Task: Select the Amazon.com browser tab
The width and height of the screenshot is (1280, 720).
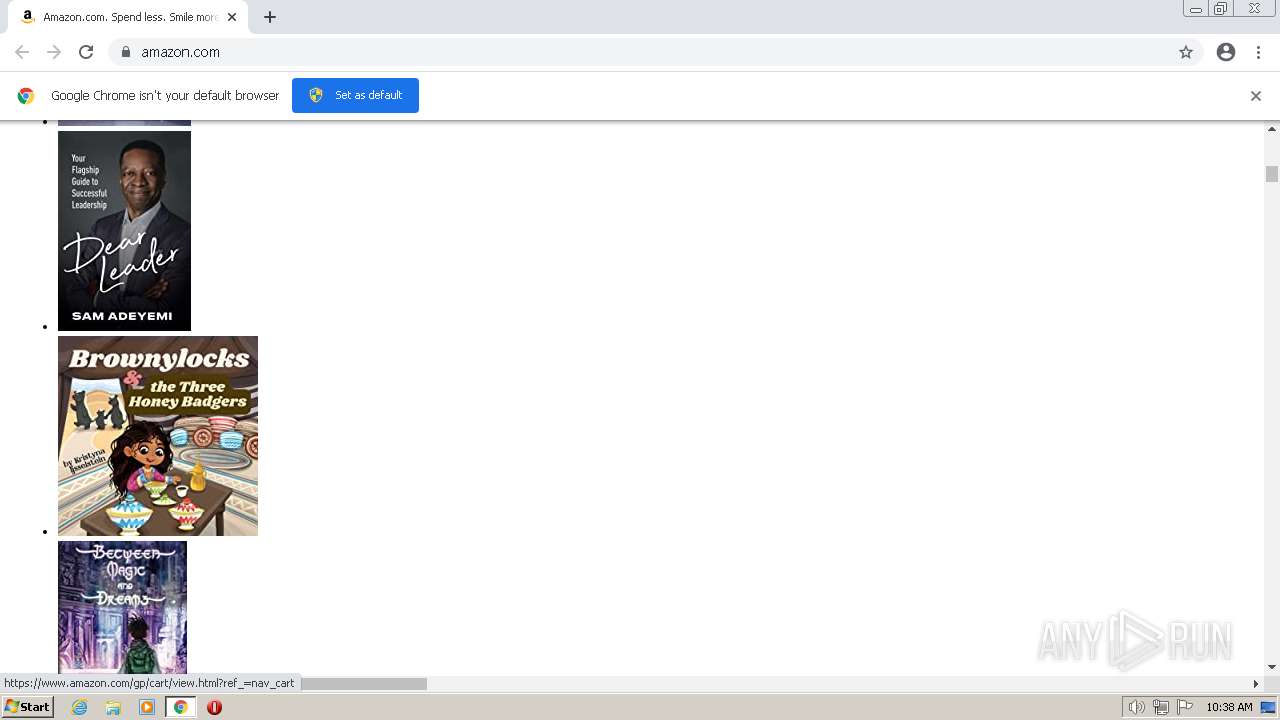Action: 128,17
